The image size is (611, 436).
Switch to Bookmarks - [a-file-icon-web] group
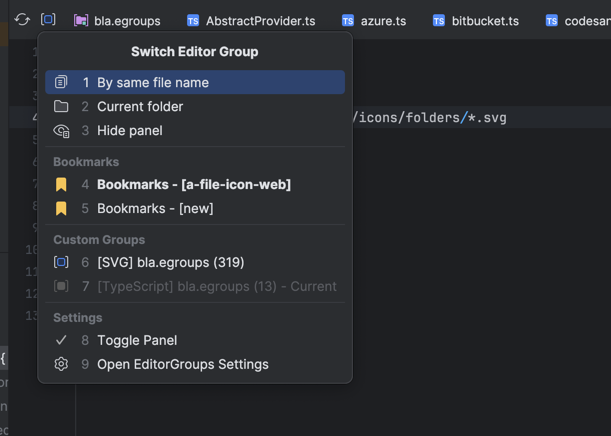coord(195,185)
